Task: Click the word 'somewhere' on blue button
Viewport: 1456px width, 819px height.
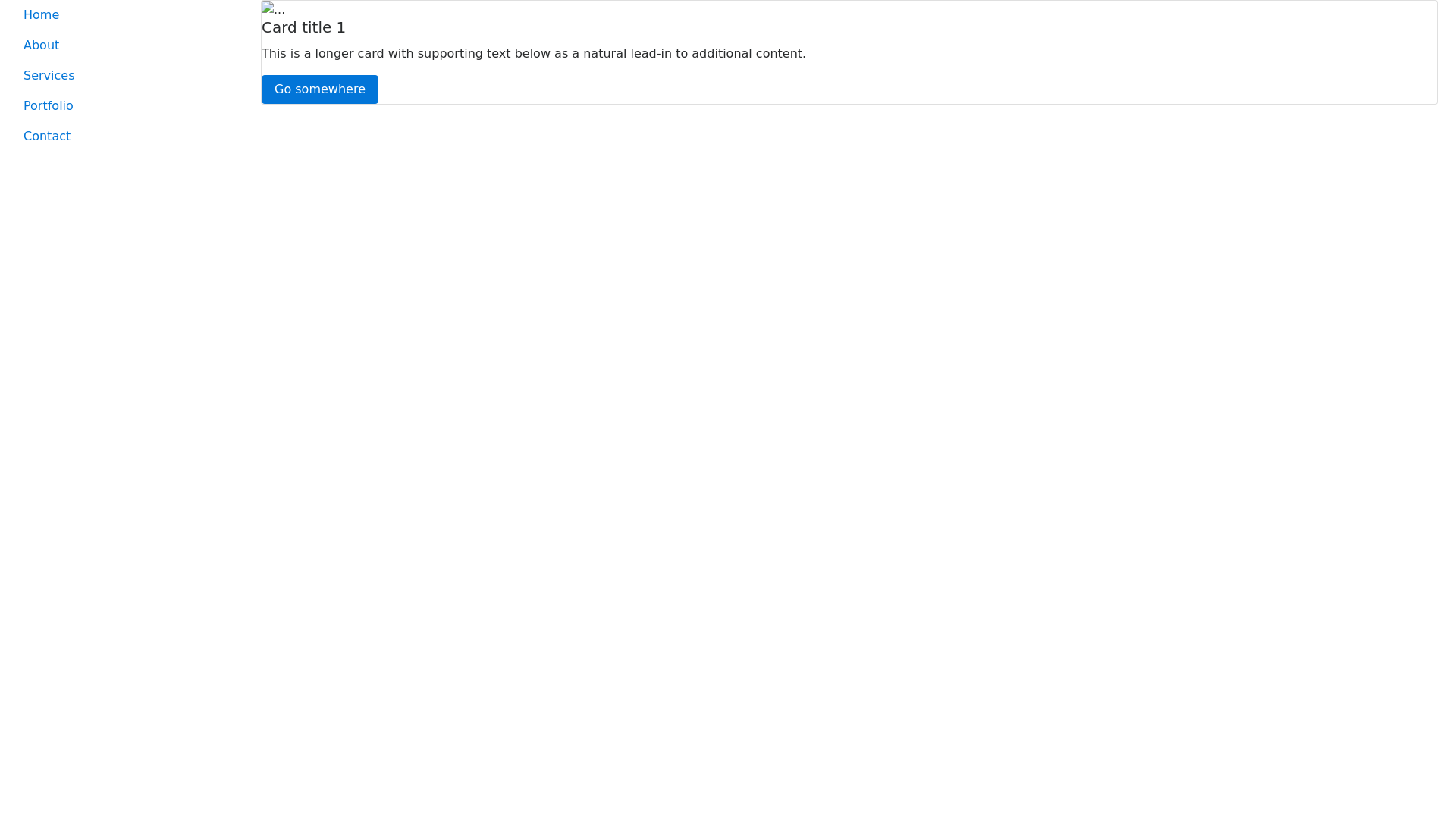Action: [329, 89]
